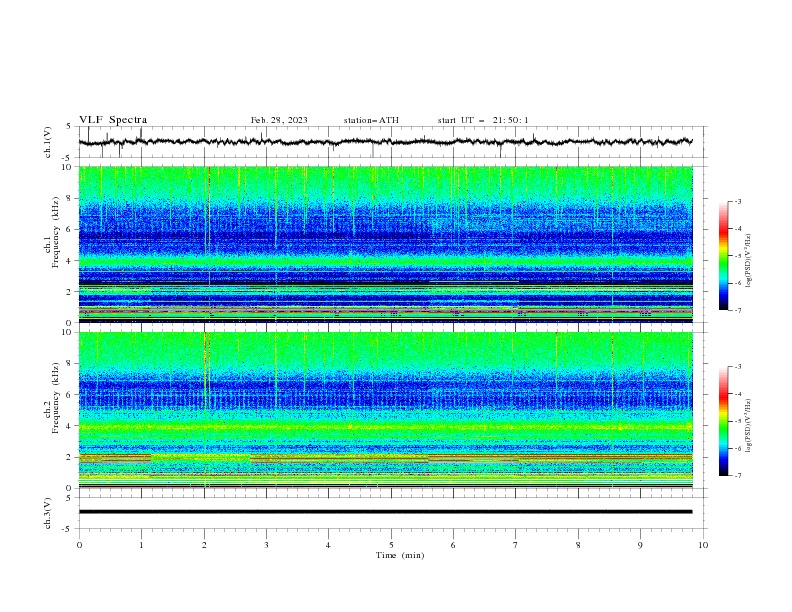The image size is (792, 612).
Task: Click the ch.1 waveform trace panel
Action: click(392, 142)
